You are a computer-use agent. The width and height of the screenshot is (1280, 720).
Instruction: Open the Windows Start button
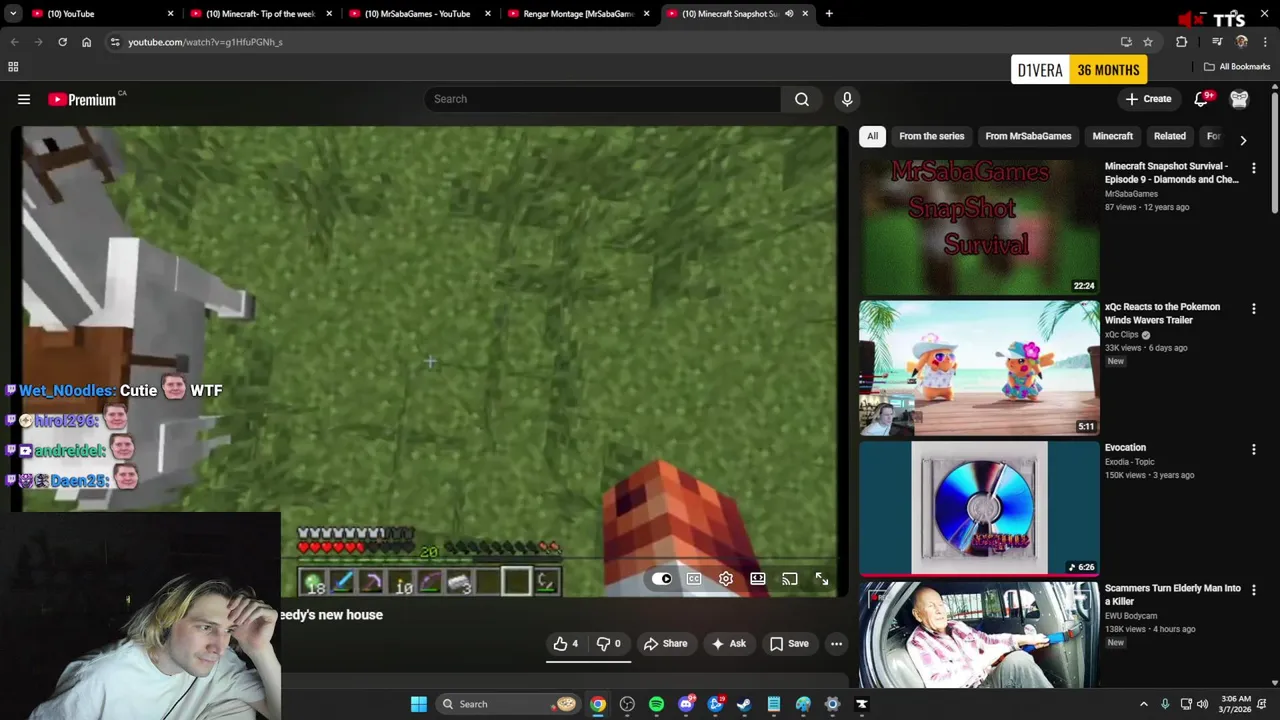[x=419, y=704]
